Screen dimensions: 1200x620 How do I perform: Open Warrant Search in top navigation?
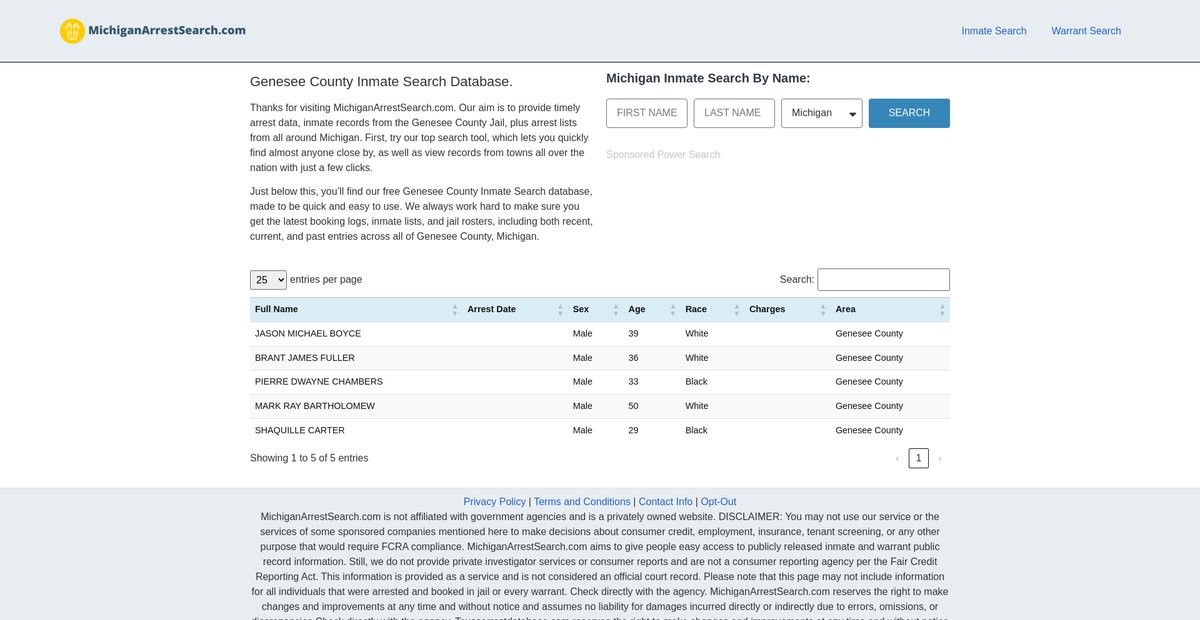click(x=1085, y=31)
